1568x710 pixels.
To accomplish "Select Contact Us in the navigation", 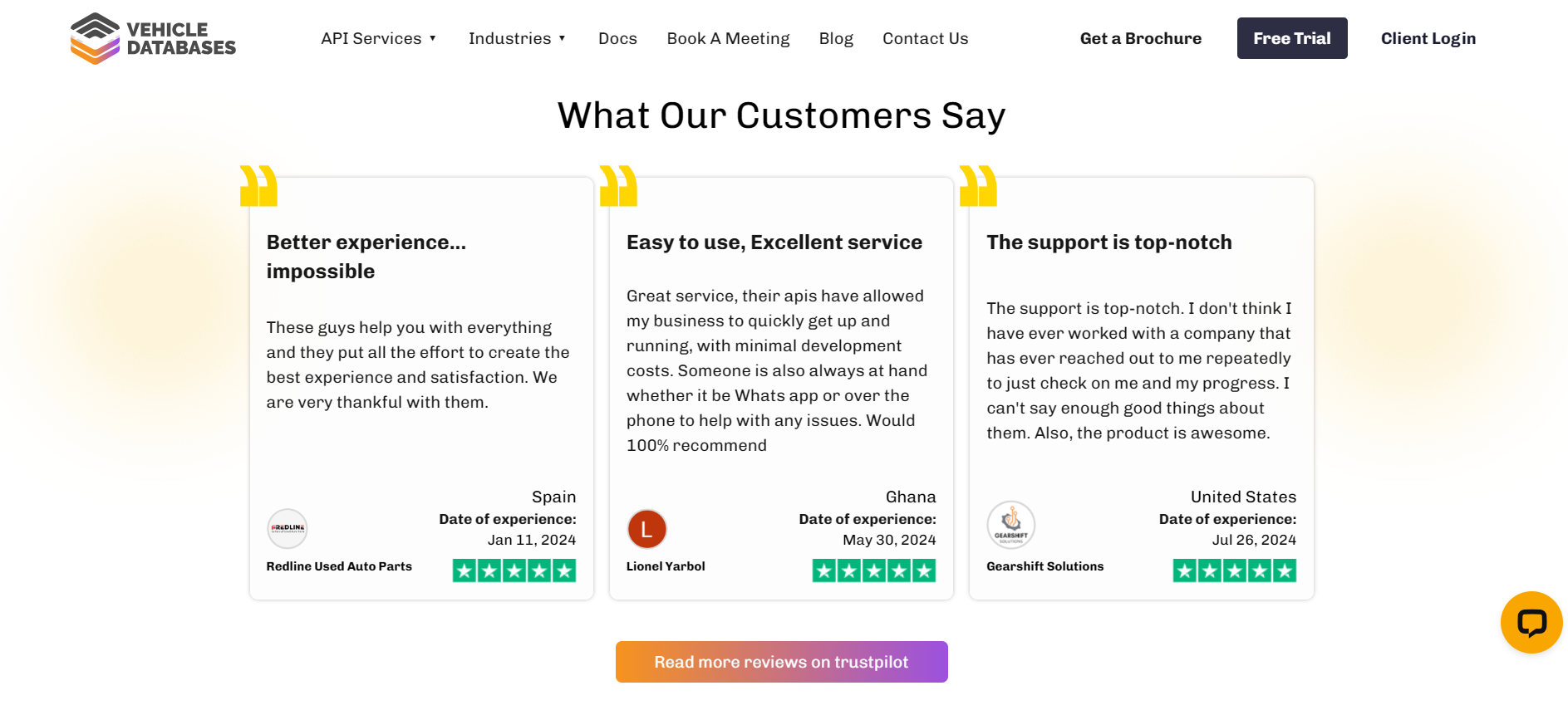I will click(x=926, y=38).
